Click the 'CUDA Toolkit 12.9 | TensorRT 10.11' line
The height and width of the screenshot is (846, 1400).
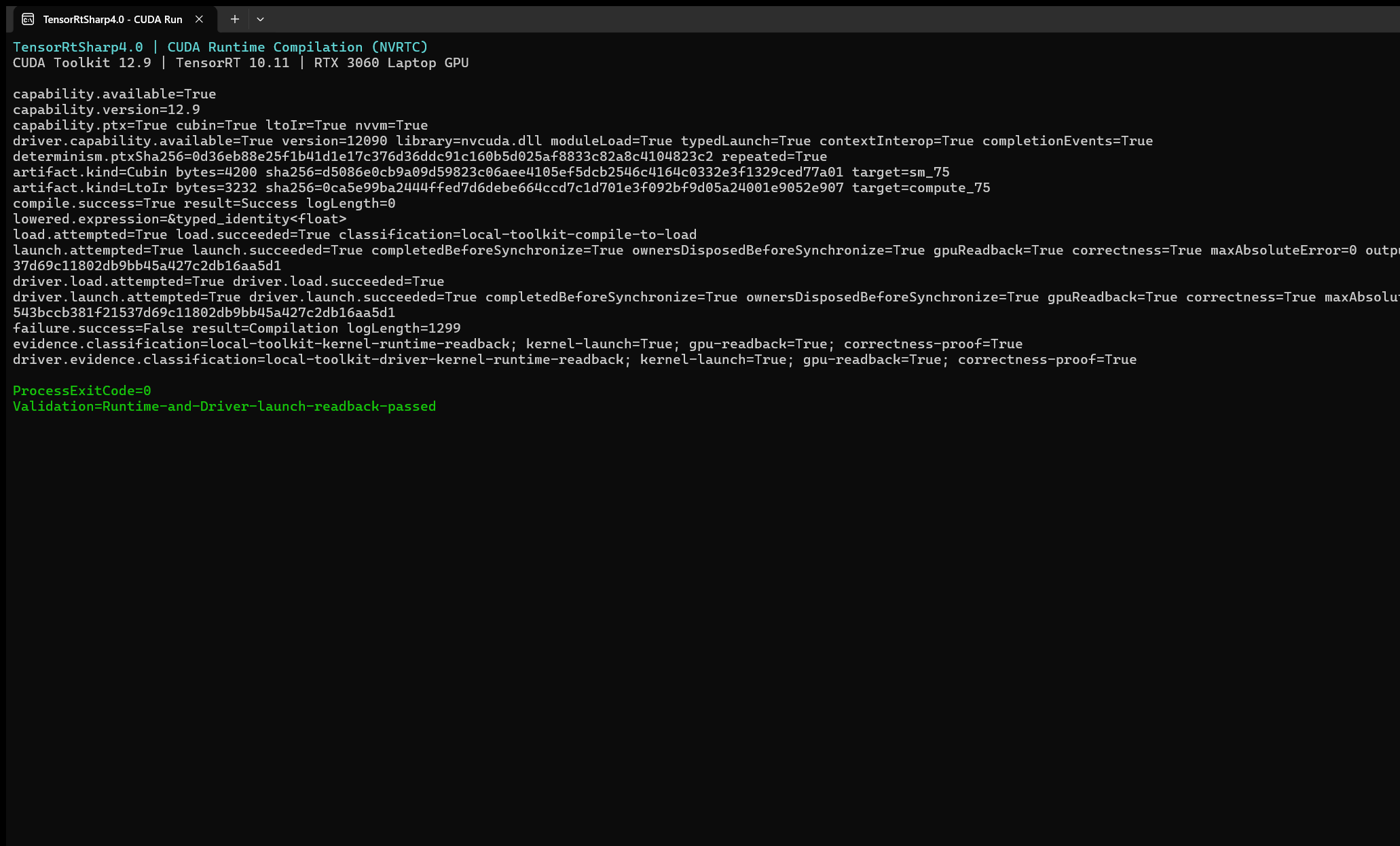point(241,62)
